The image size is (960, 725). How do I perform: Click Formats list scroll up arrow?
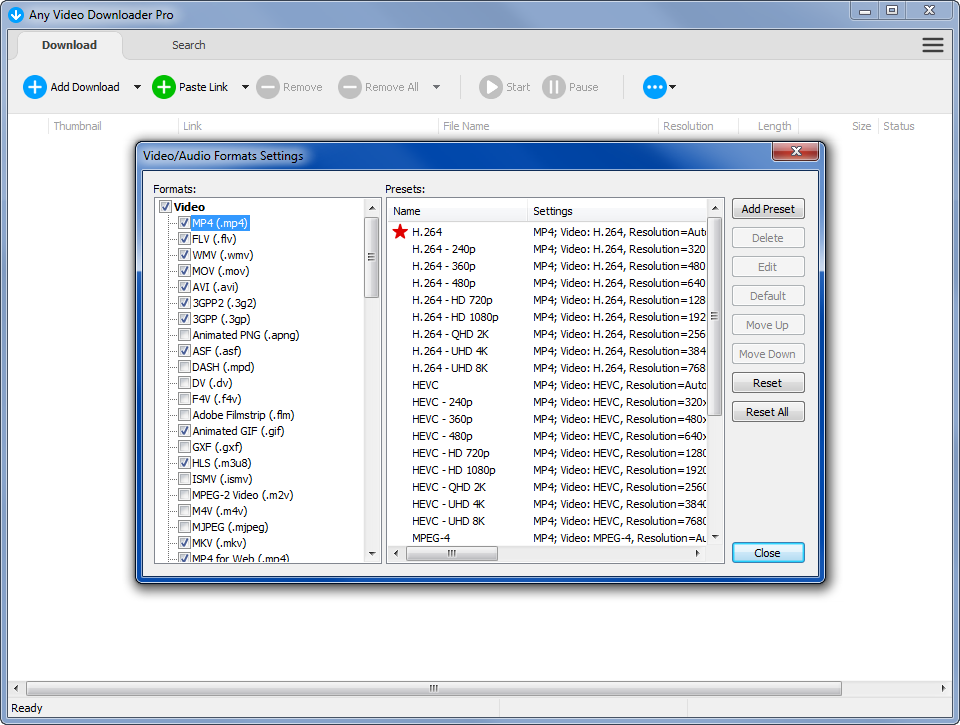(372, 208)
